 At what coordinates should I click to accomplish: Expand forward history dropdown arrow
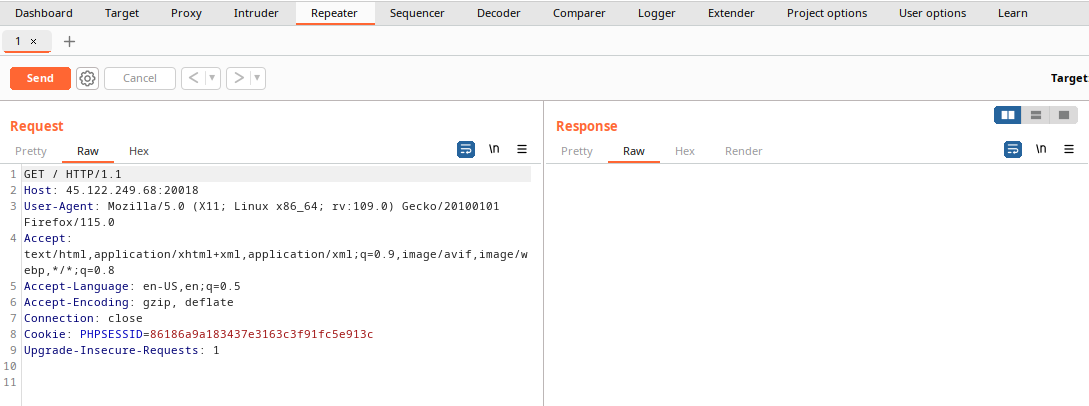258,78
